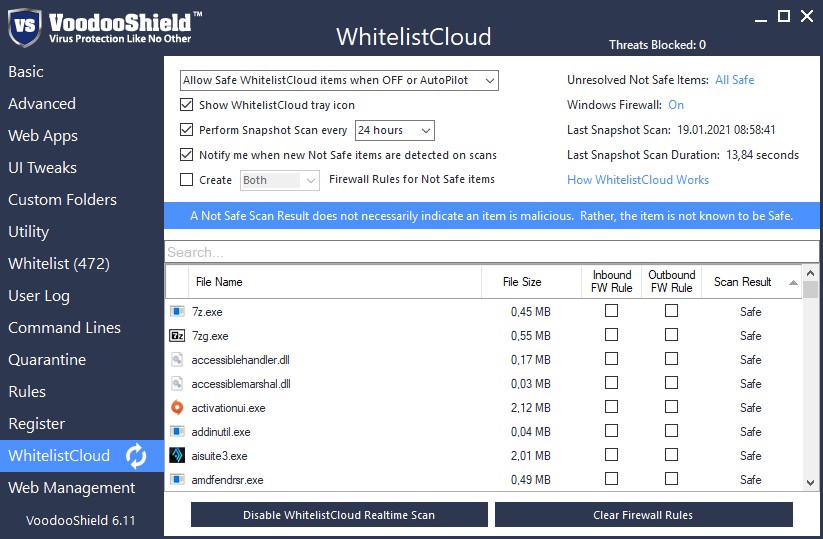Screen dimensions: 823x539
Task: Click Disable WhitelistCloud Realtime Scan button
Action: click(x=339, y=515)
